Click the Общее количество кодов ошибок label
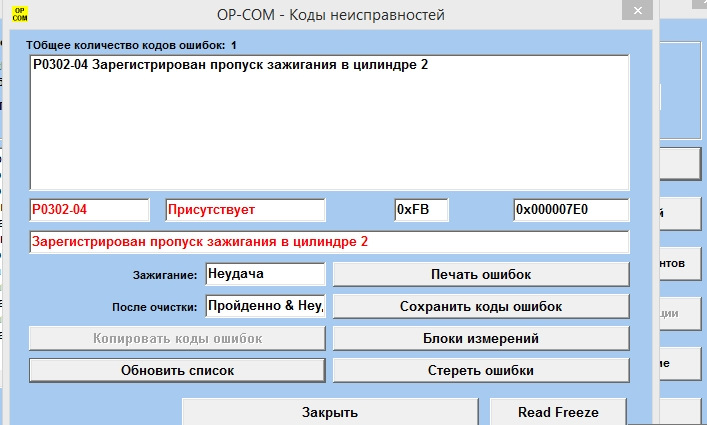Viewport: 707px width, 425px height. click(x=131, y=45)
